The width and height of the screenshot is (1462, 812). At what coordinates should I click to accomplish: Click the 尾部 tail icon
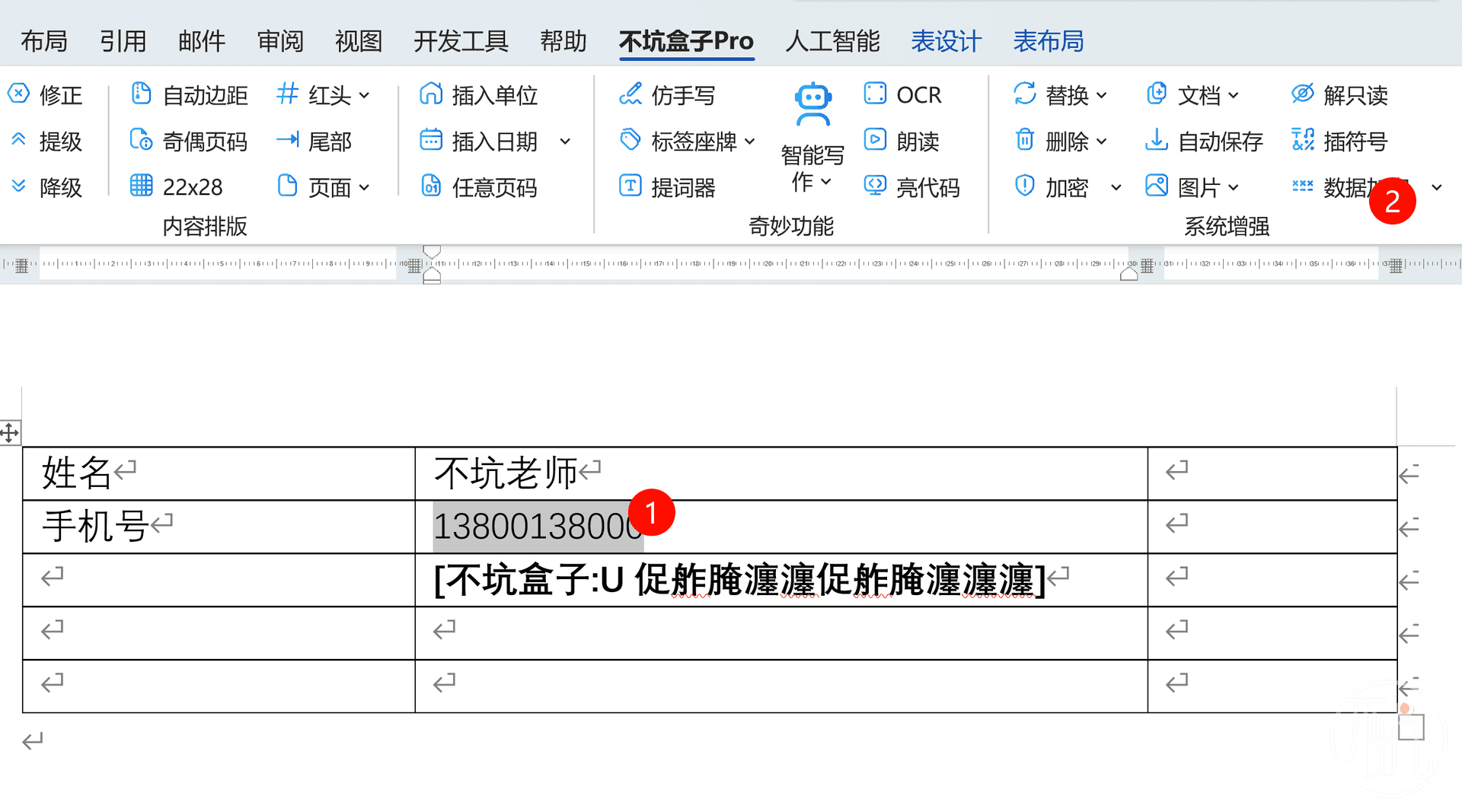tap(287, 139)
